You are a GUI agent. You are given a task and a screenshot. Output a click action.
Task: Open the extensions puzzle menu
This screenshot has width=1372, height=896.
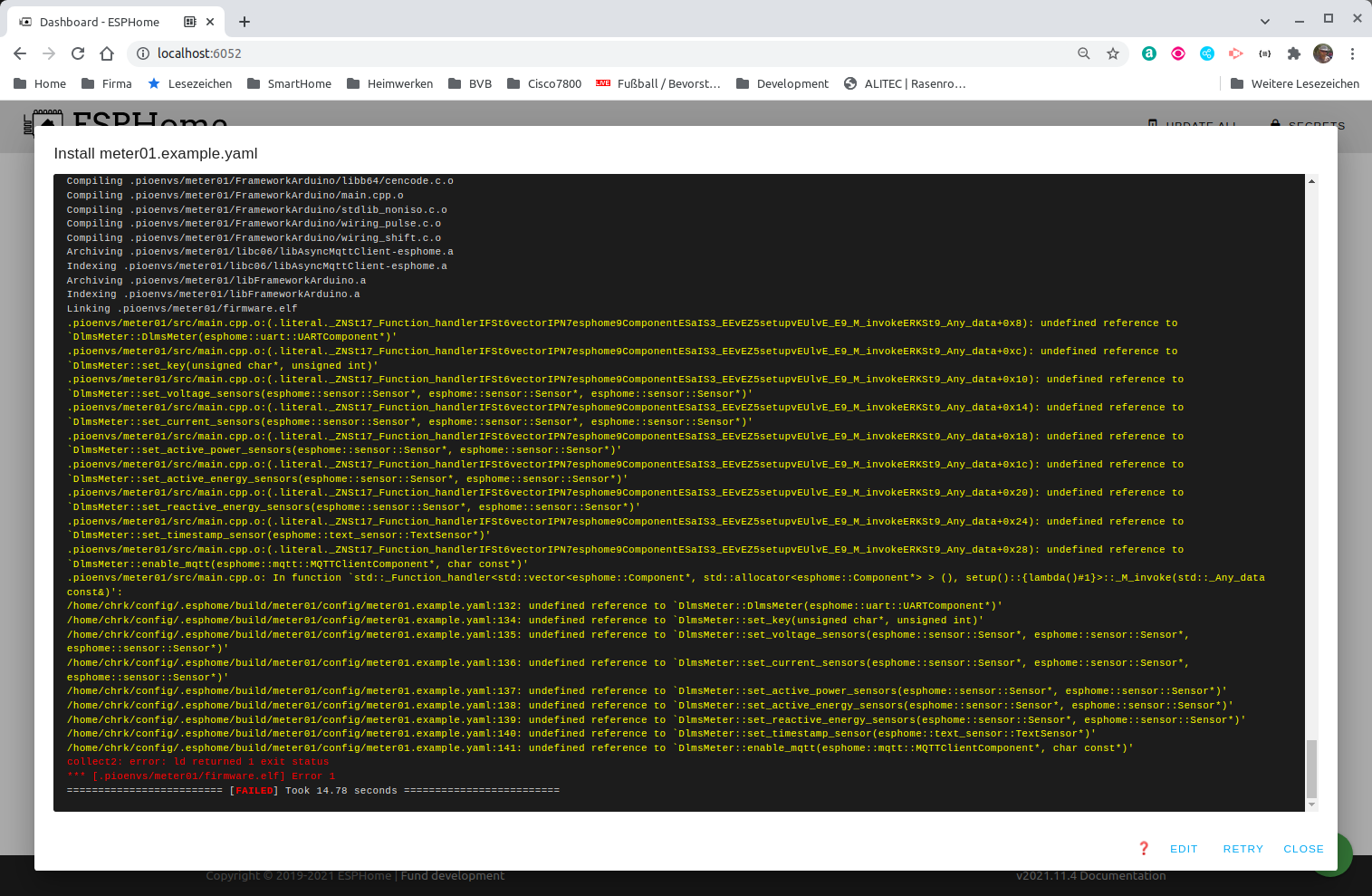point(1294,53)
